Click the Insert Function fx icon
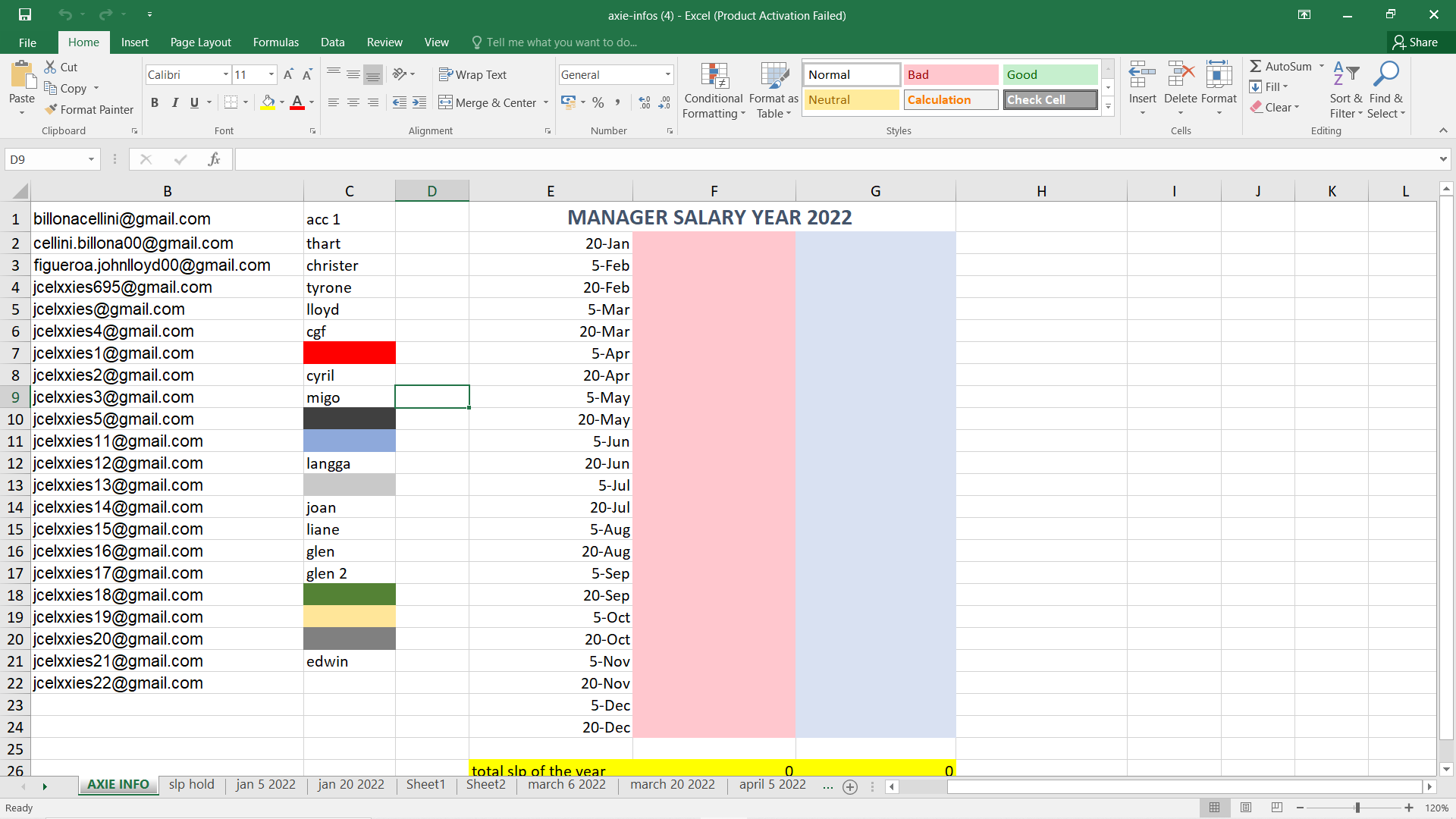Image resolution: width=1456 pixels, height=819 pixels. click(x=214, y=159)
